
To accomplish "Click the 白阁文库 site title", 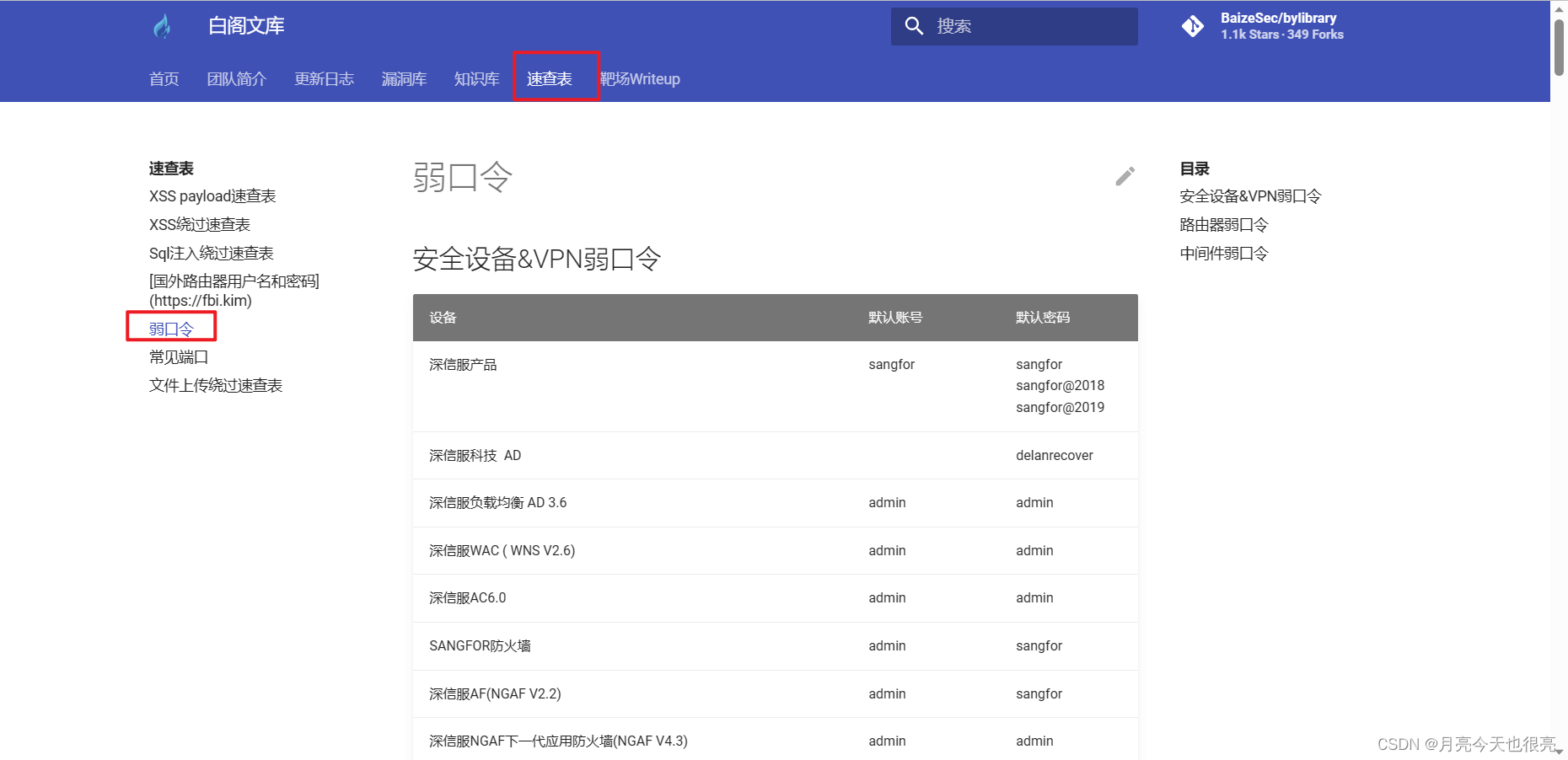I will click(x=246, y=26).
